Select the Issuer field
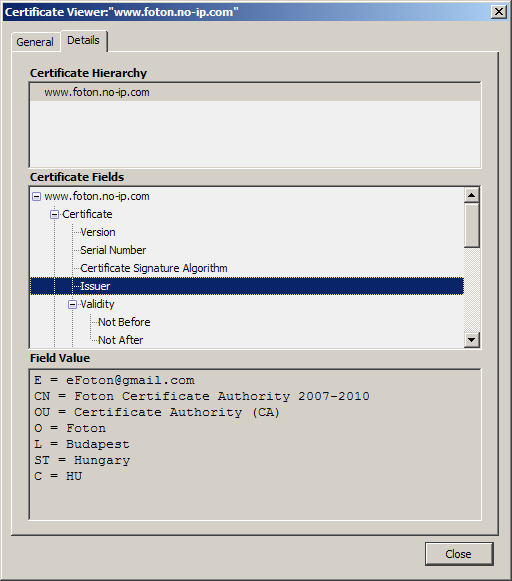This screenshot has width=512, height=581. 247,286
